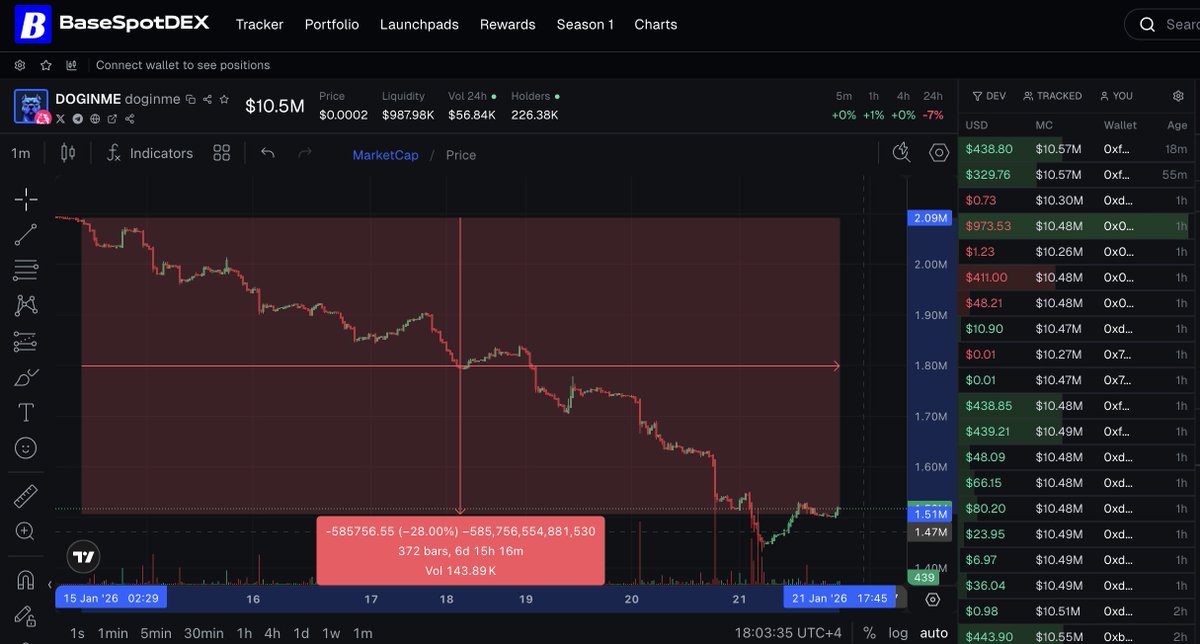Screen dimensions: 1200x644
Task: Select the Text annotation tool
Action: tap(26, 413)
